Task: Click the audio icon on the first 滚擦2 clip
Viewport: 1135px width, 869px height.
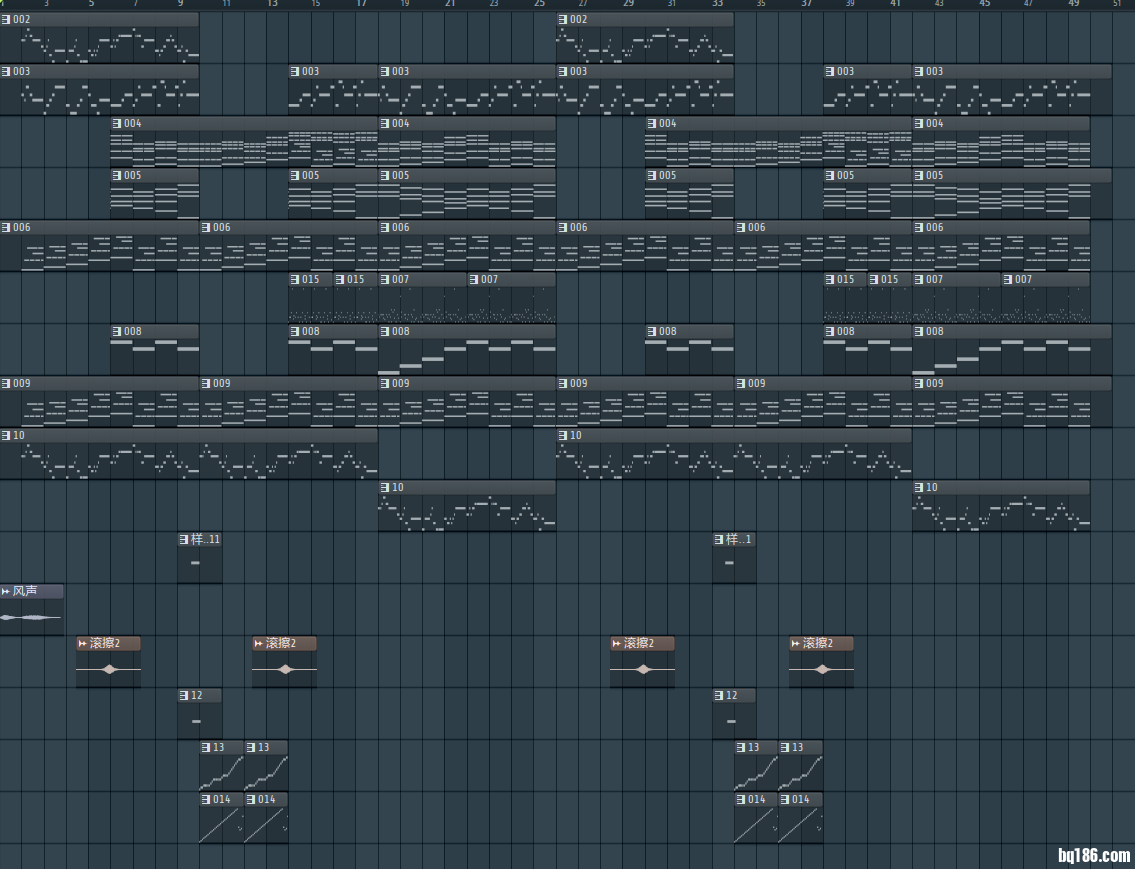Action: [x=82, y=643]
